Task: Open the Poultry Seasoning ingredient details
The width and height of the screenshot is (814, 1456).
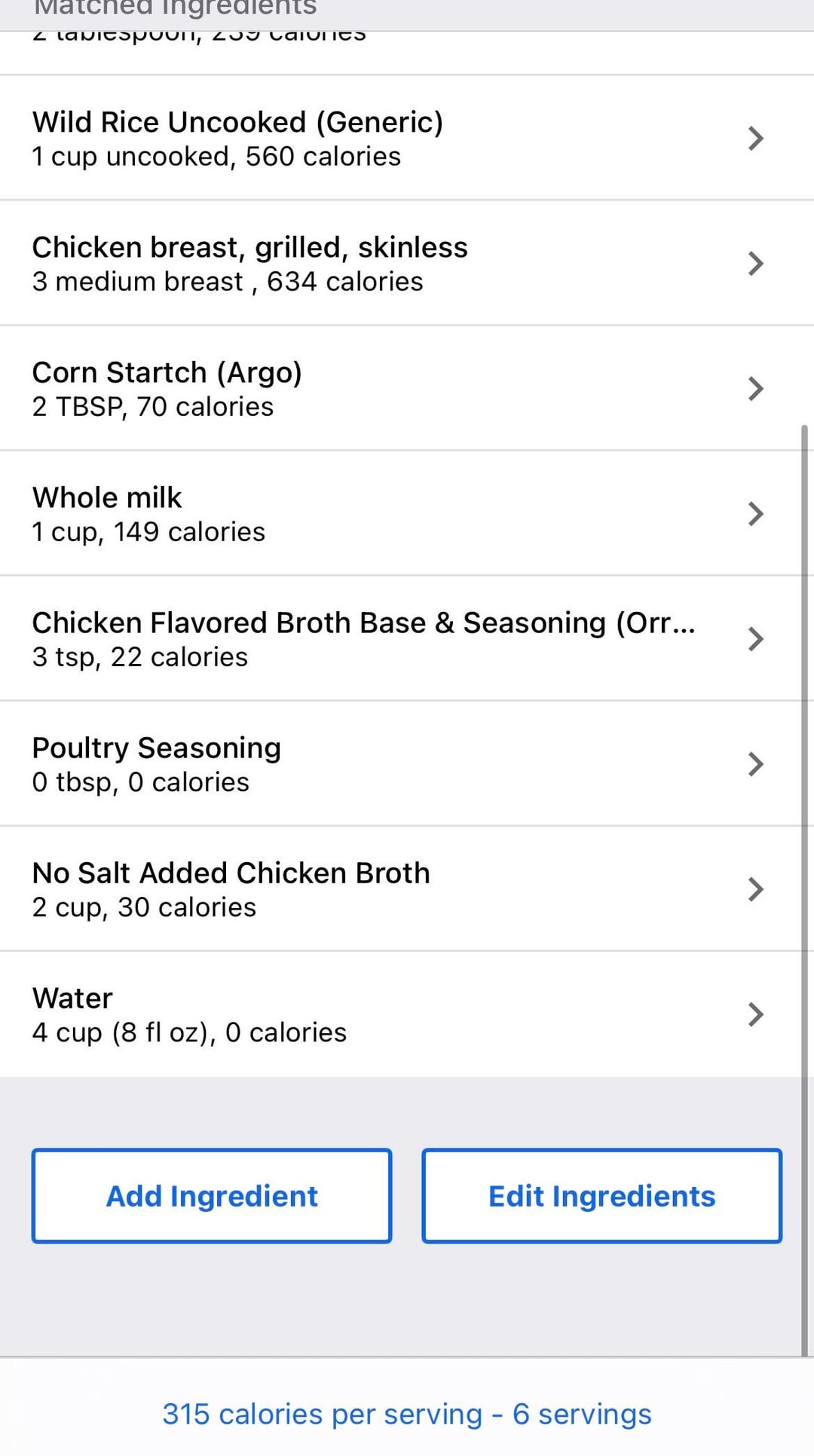Action: click(156, 764)
